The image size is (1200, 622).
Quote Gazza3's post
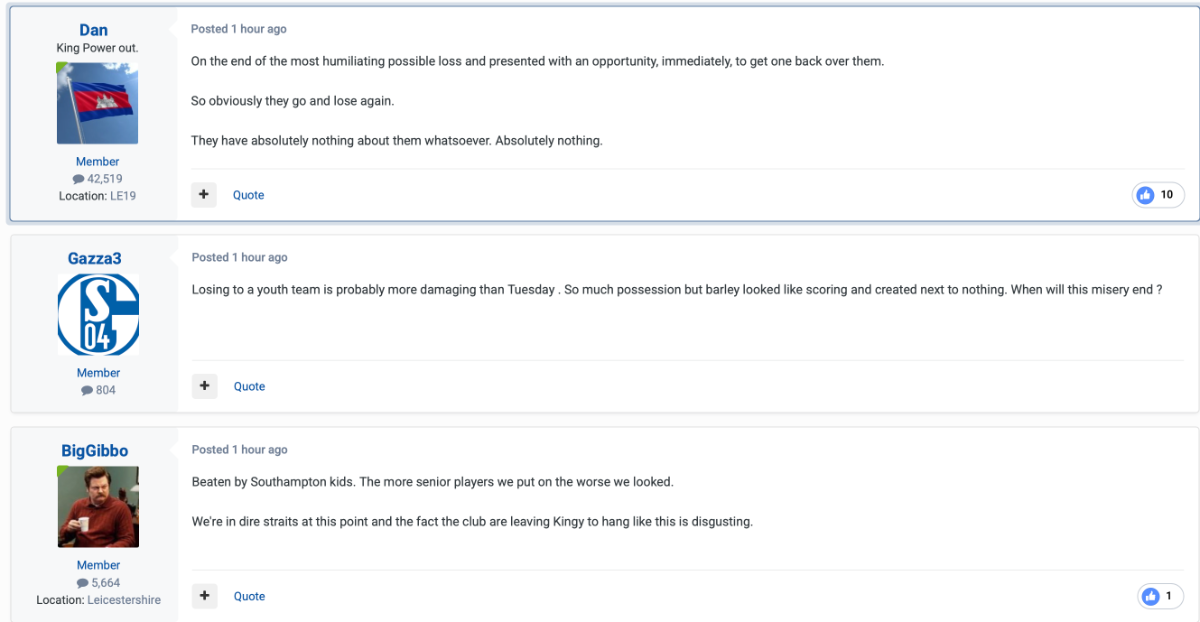coord(250,386)
